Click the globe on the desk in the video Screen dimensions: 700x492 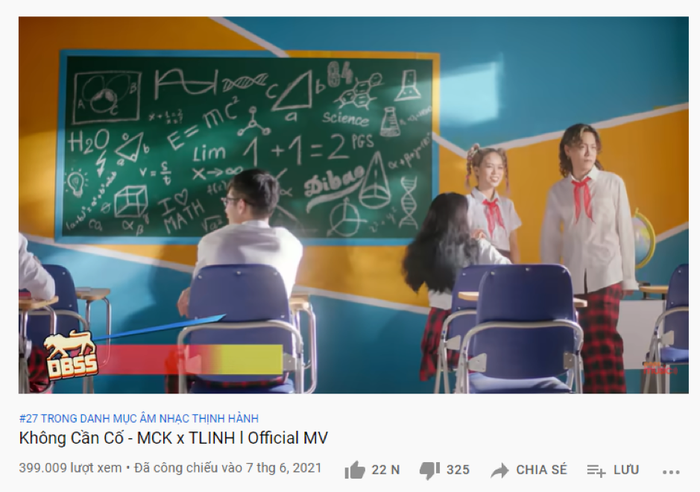[644, 240]
